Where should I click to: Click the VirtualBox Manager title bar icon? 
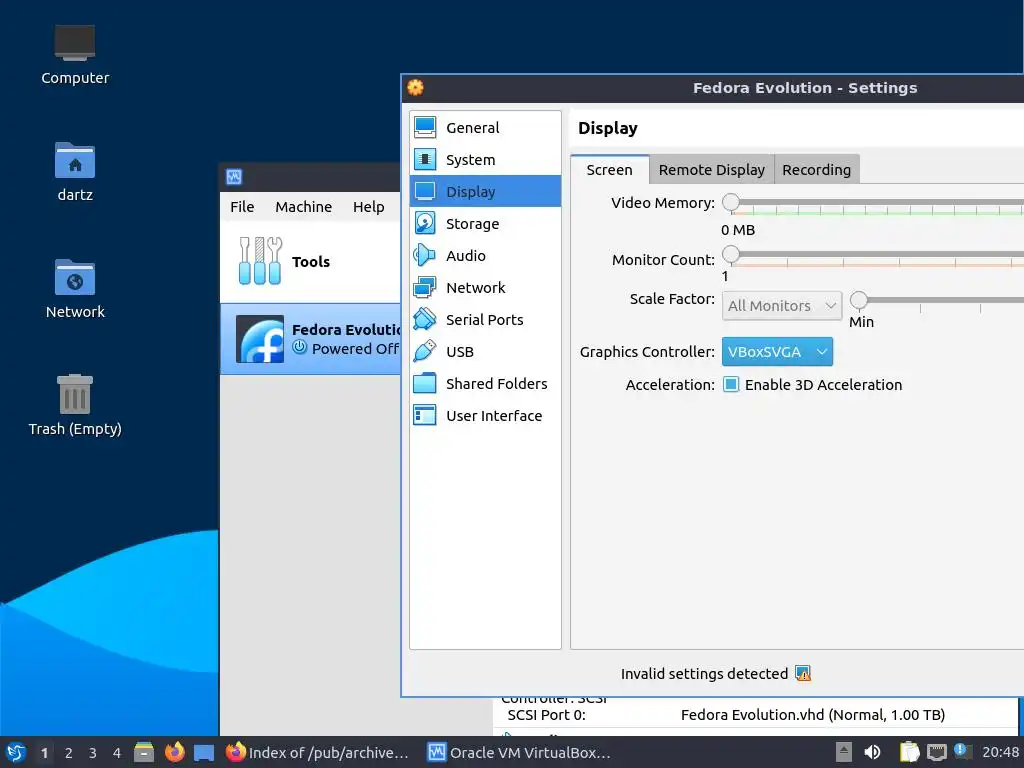[x=234, y=177]
